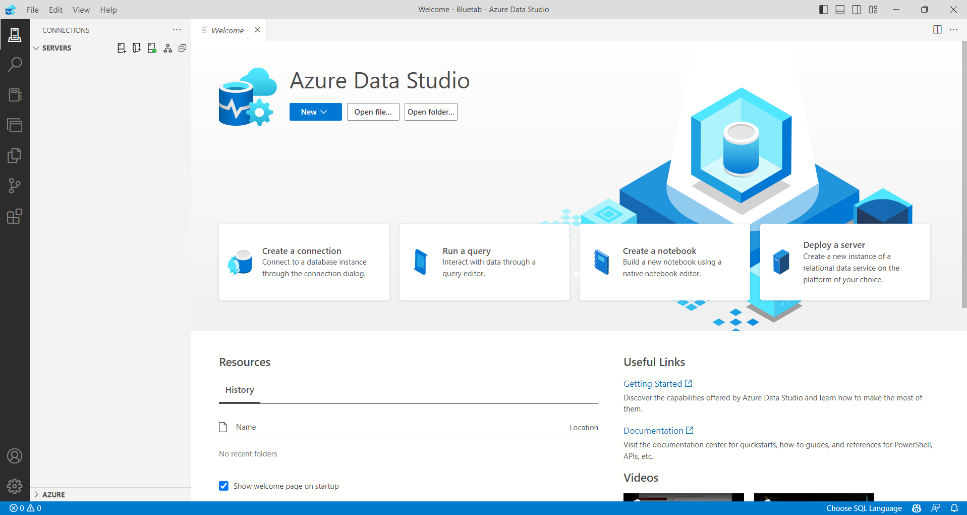Click the Open folder... button

pyautogui.click(x=430, y=112)
